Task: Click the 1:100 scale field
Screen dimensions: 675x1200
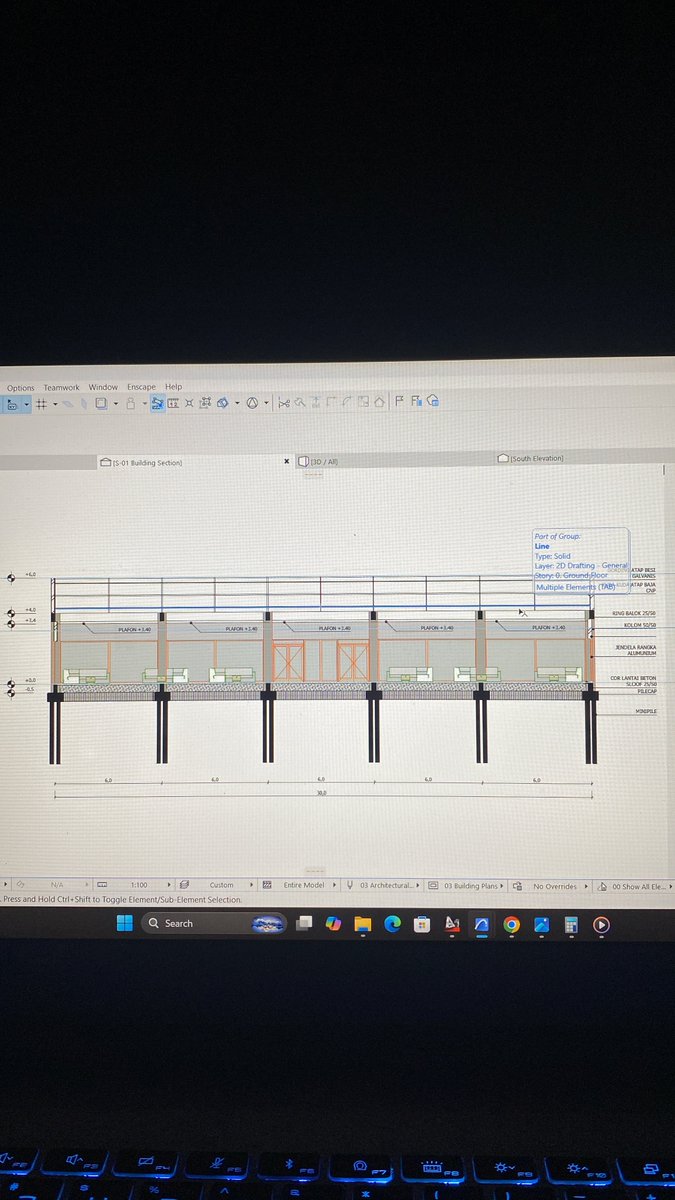Action: 139,885
